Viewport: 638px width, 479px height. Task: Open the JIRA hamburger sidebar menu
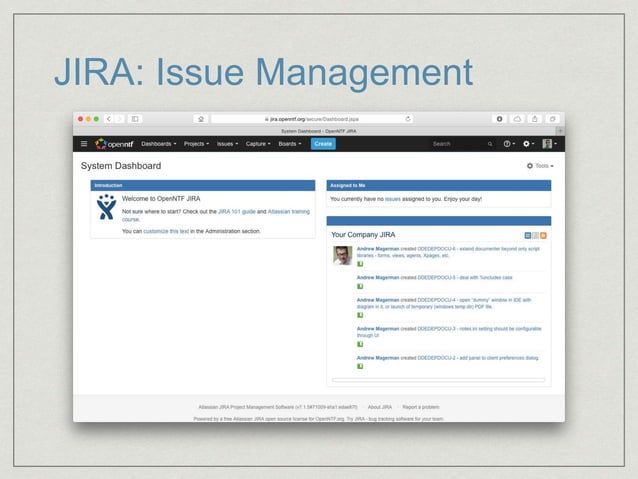[84, 144]
